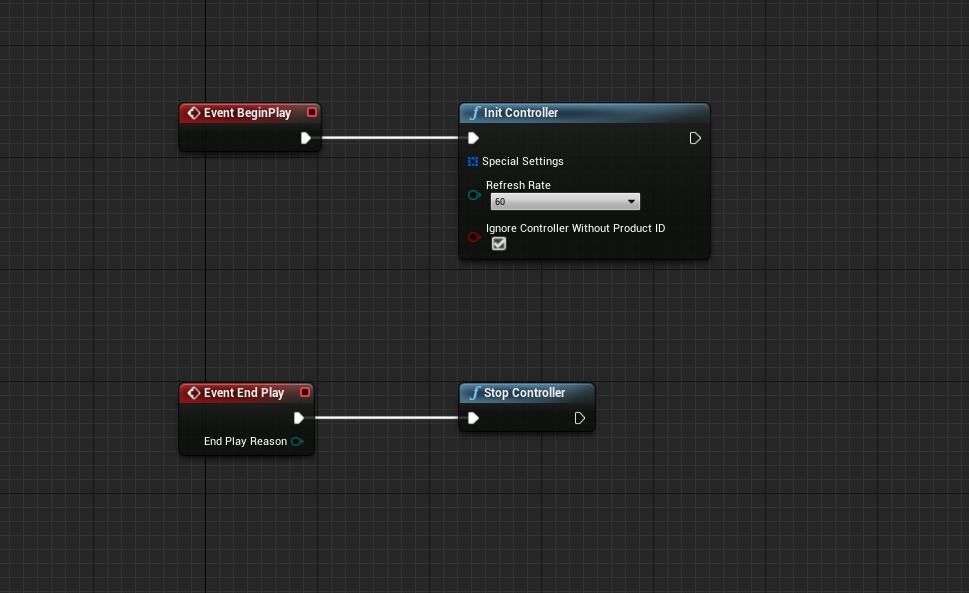Click the Init Controller execution output pin

(695, 138)
